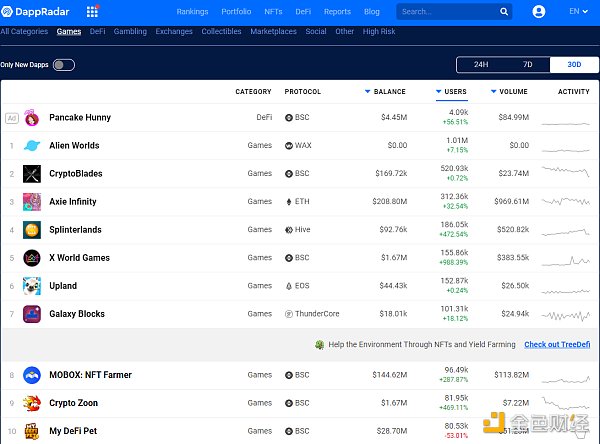Click the Crypto Zoon dapp icon
Image resolution: width=600 pixels, height=444 pixels.
31,403
